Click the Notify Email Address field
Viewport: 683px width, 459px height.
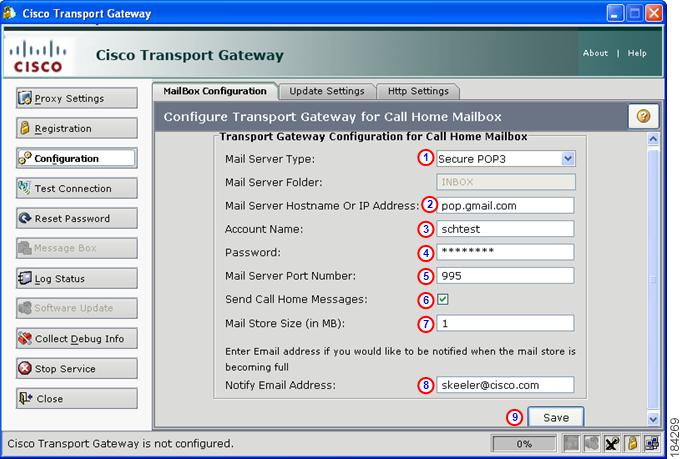point(505,385)
